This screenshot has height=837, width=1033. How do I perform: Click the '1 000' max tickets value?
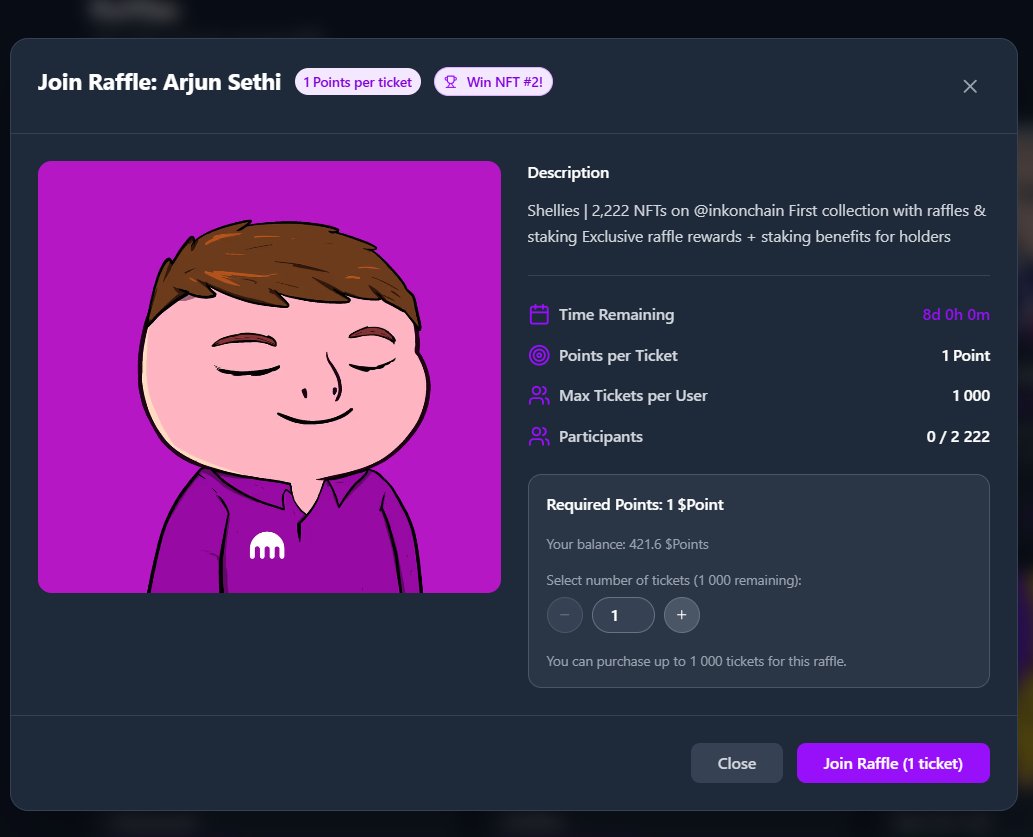pyautogui.click(x=970, y=395)
